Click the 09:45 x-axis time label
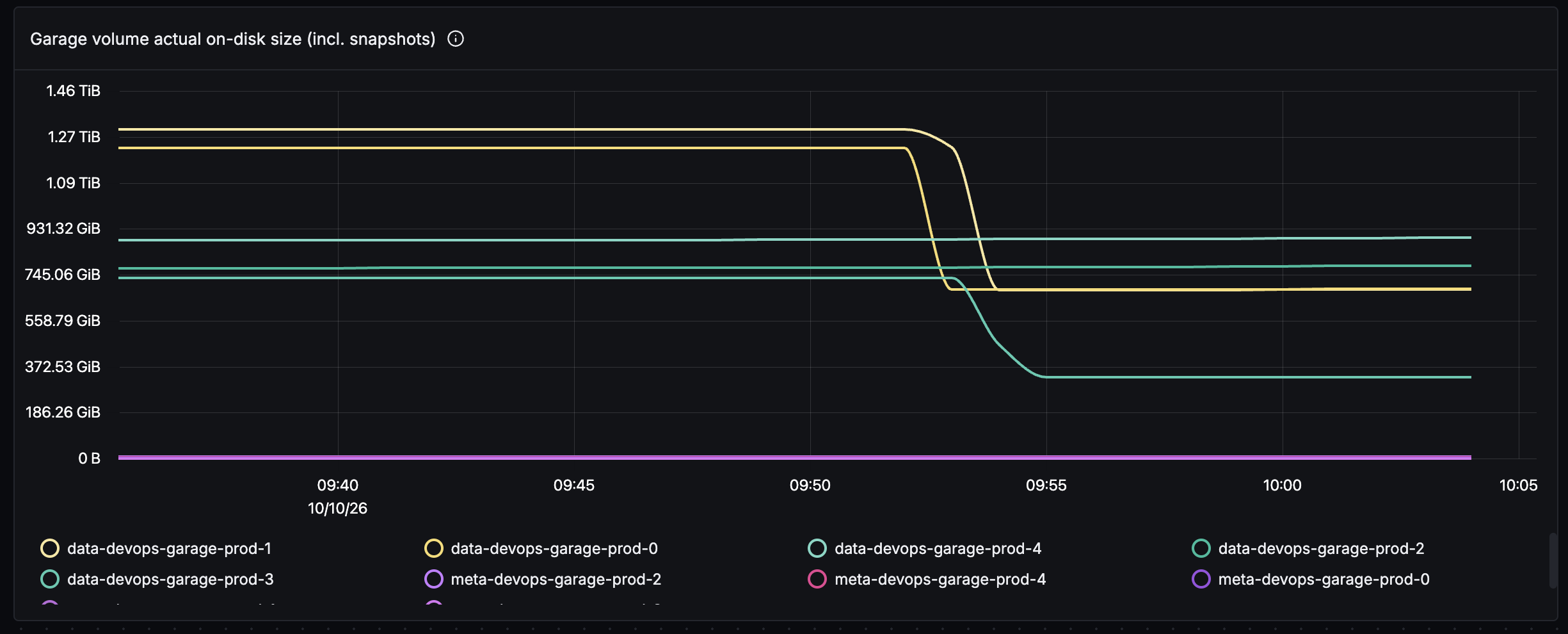This screenshot has width=1568, height=634. 574,485
